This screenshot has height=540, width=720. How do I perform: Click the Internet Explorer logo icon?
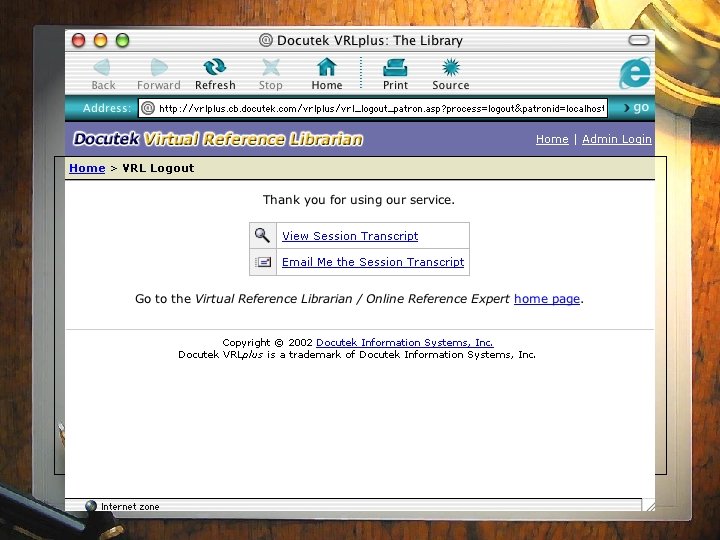click(635, 73)
